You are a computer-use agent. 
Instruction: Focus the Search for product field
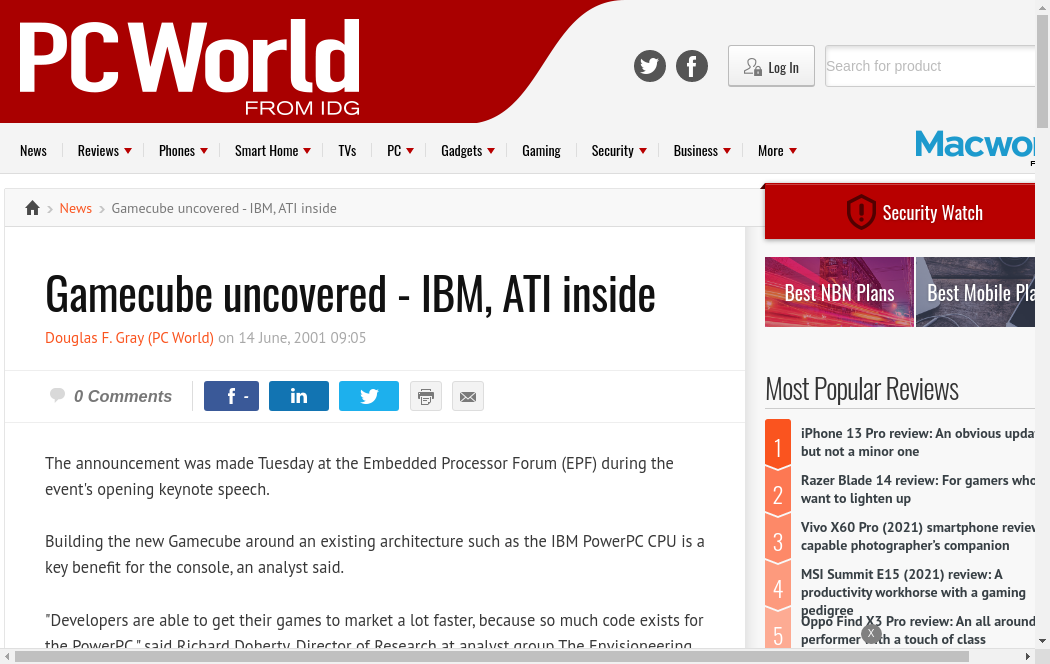930,66
